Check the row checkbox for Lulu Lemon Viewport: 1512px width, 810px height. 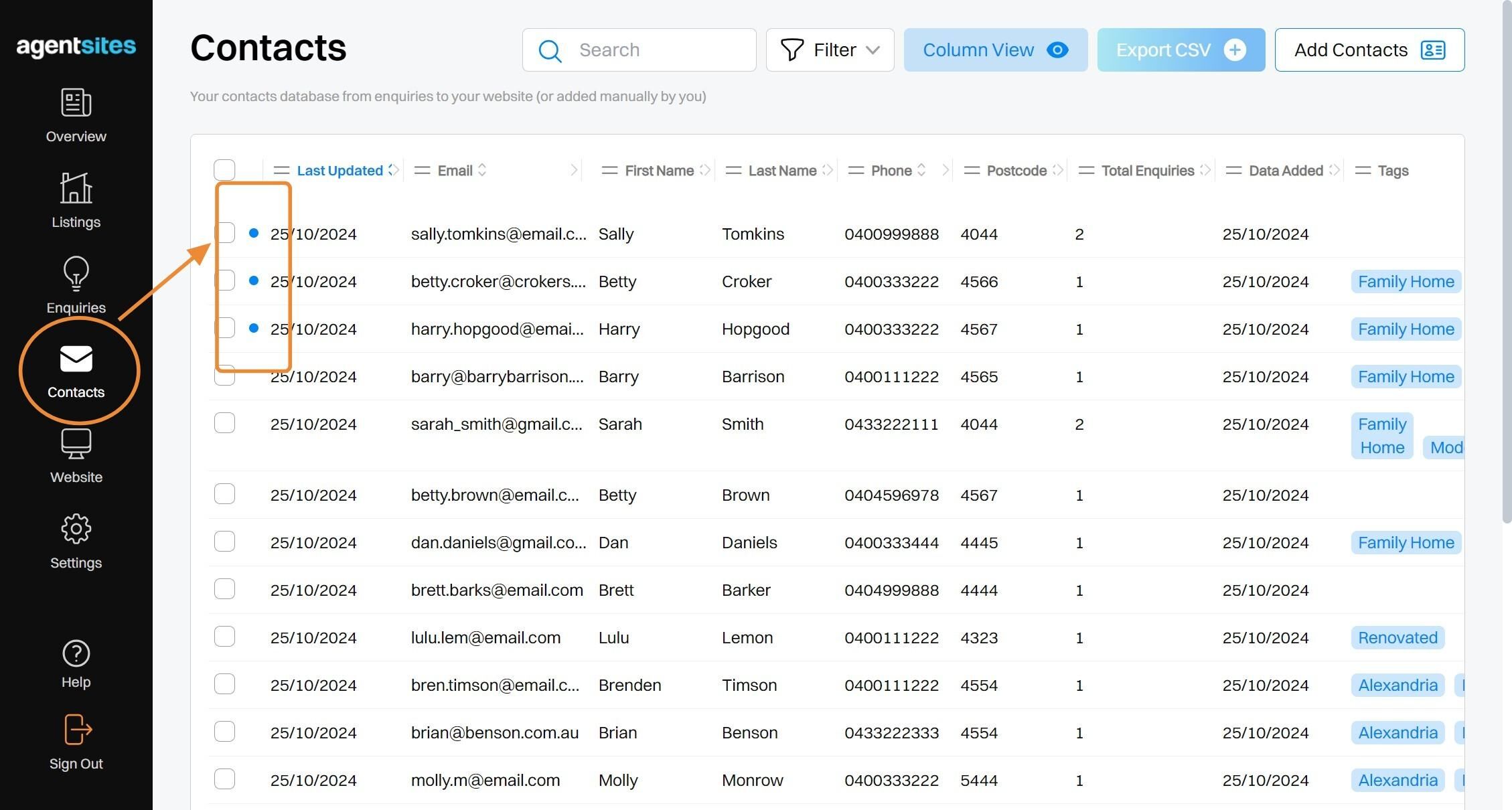[x=224, y=637]
